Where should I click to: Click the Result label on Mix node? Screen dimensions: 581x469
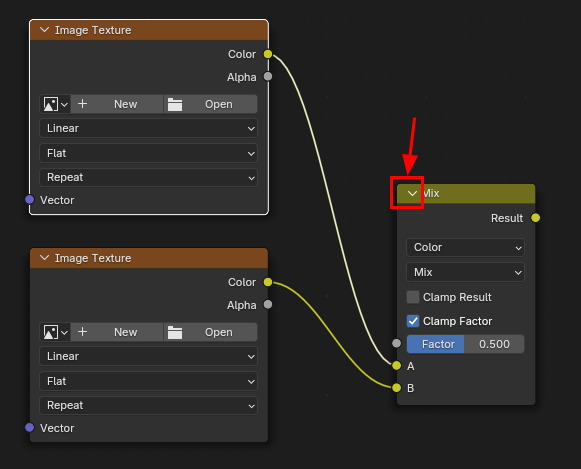coord(507,218)
